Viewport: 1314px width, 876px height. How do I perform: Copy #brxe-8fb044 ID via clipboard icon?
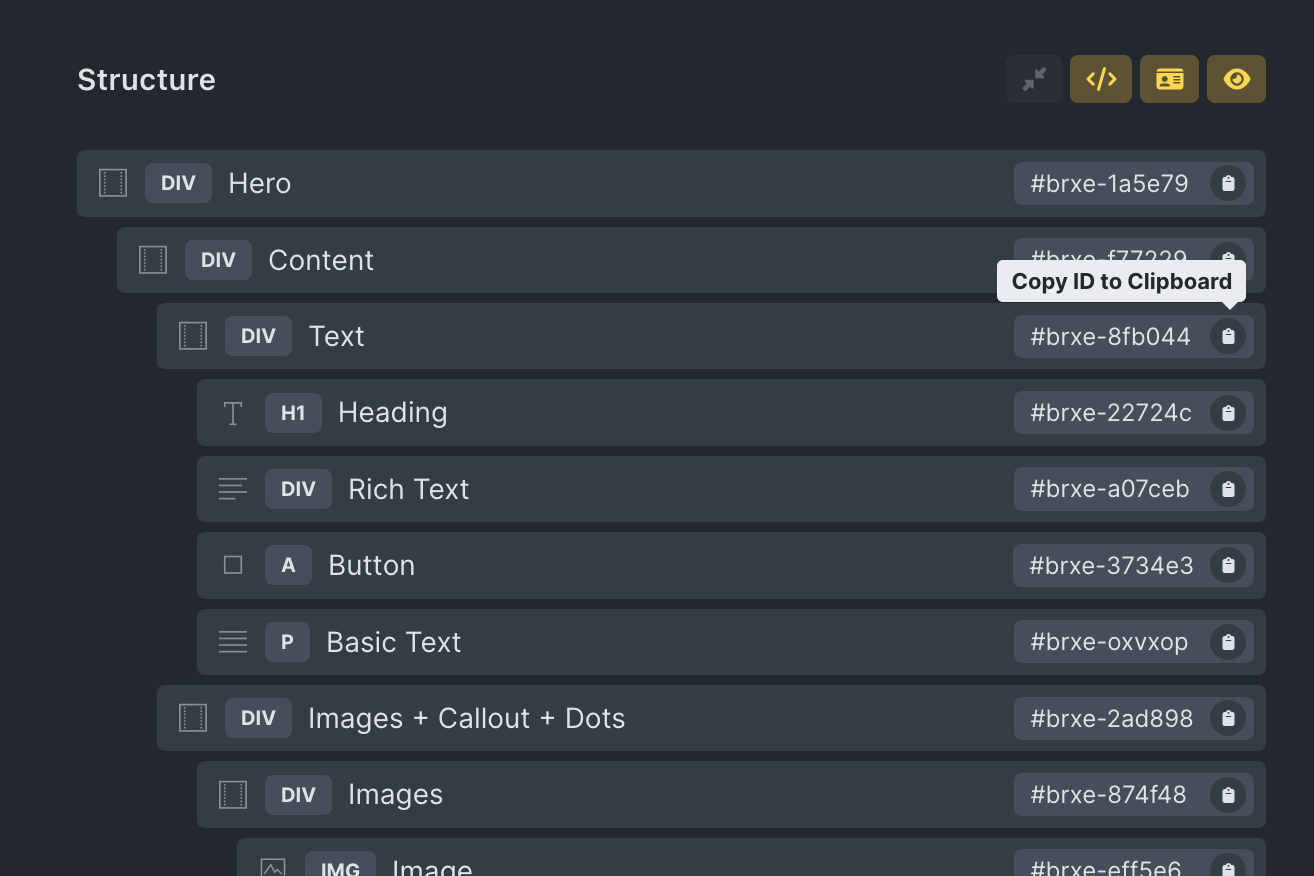point(1229,337)
